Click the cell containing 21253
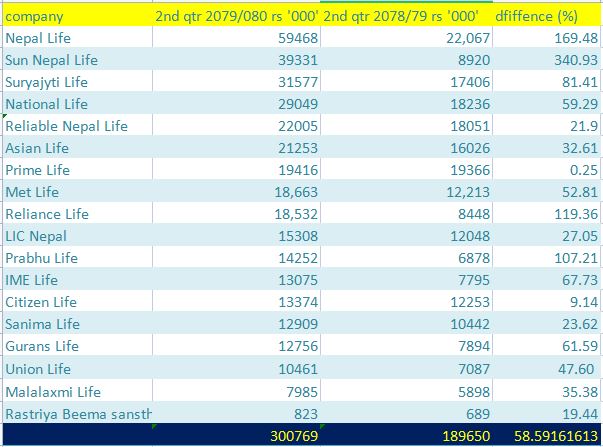 click(237, 147)
